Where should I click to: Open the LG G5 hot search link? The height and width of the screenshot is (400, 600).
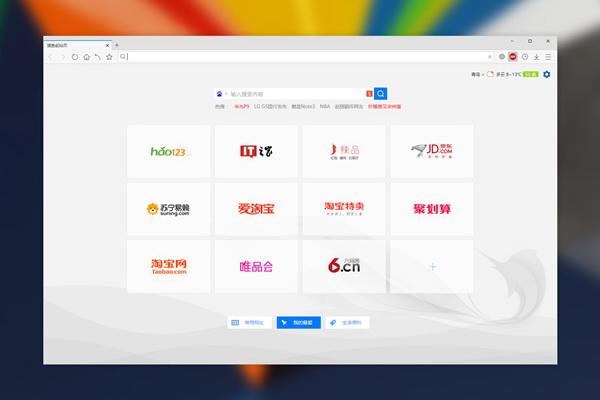click(x=270, y=106)
